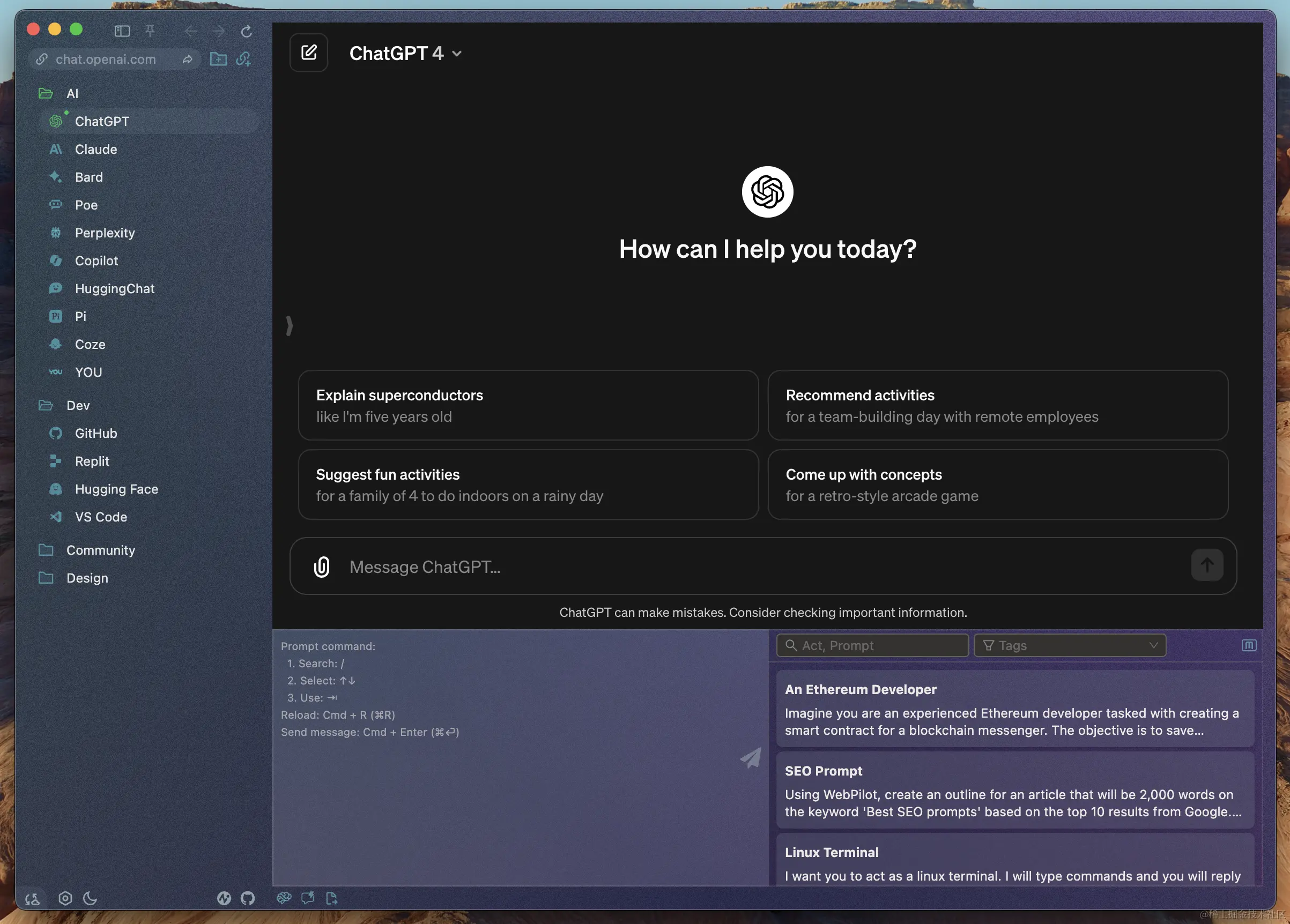This screenshot has width=1290, height=924.
Task: Click the add folder icon
Action: point(218,59)
